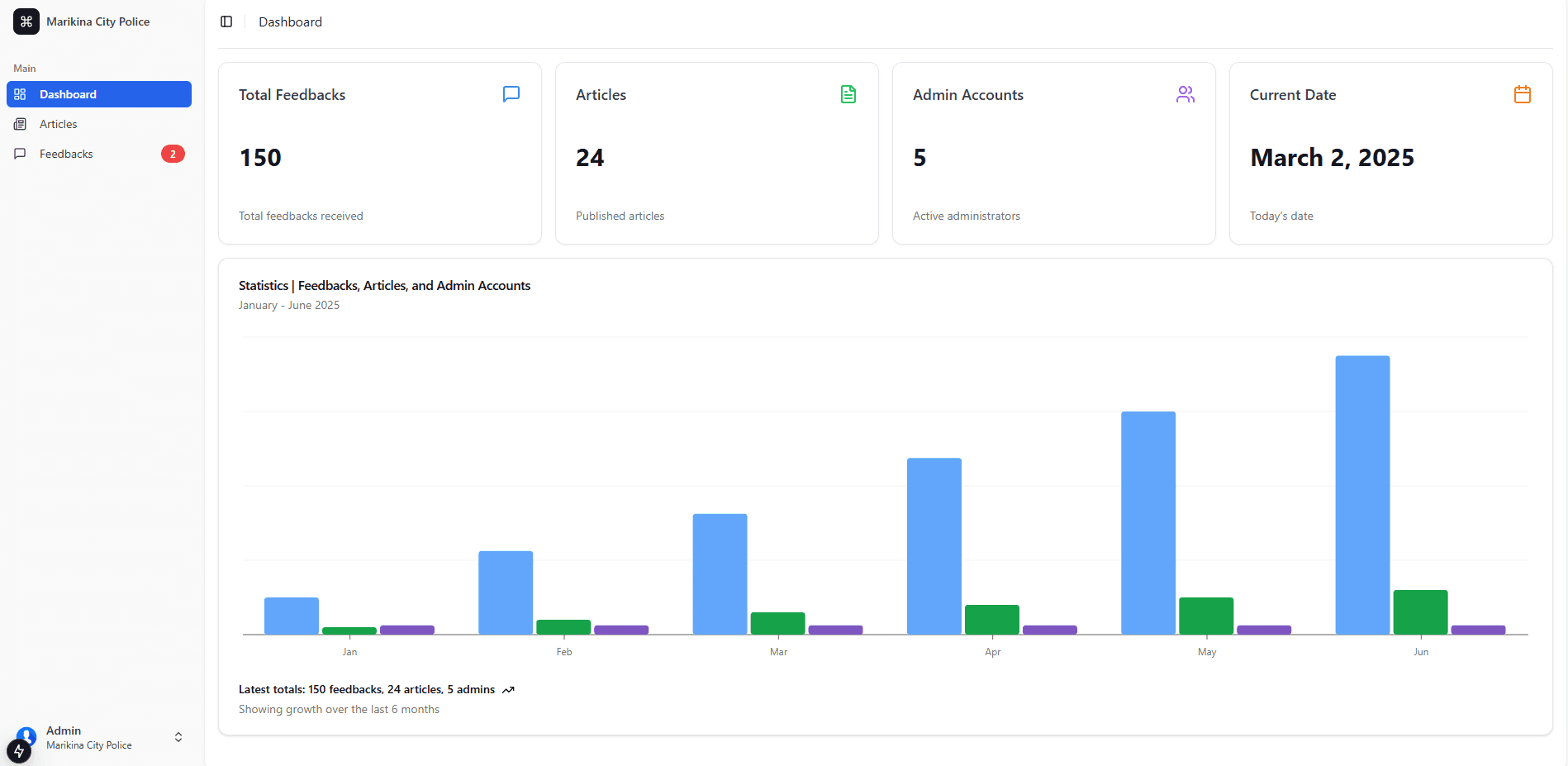
Task: Click the Apr axis label
Action: pos(992,652)
